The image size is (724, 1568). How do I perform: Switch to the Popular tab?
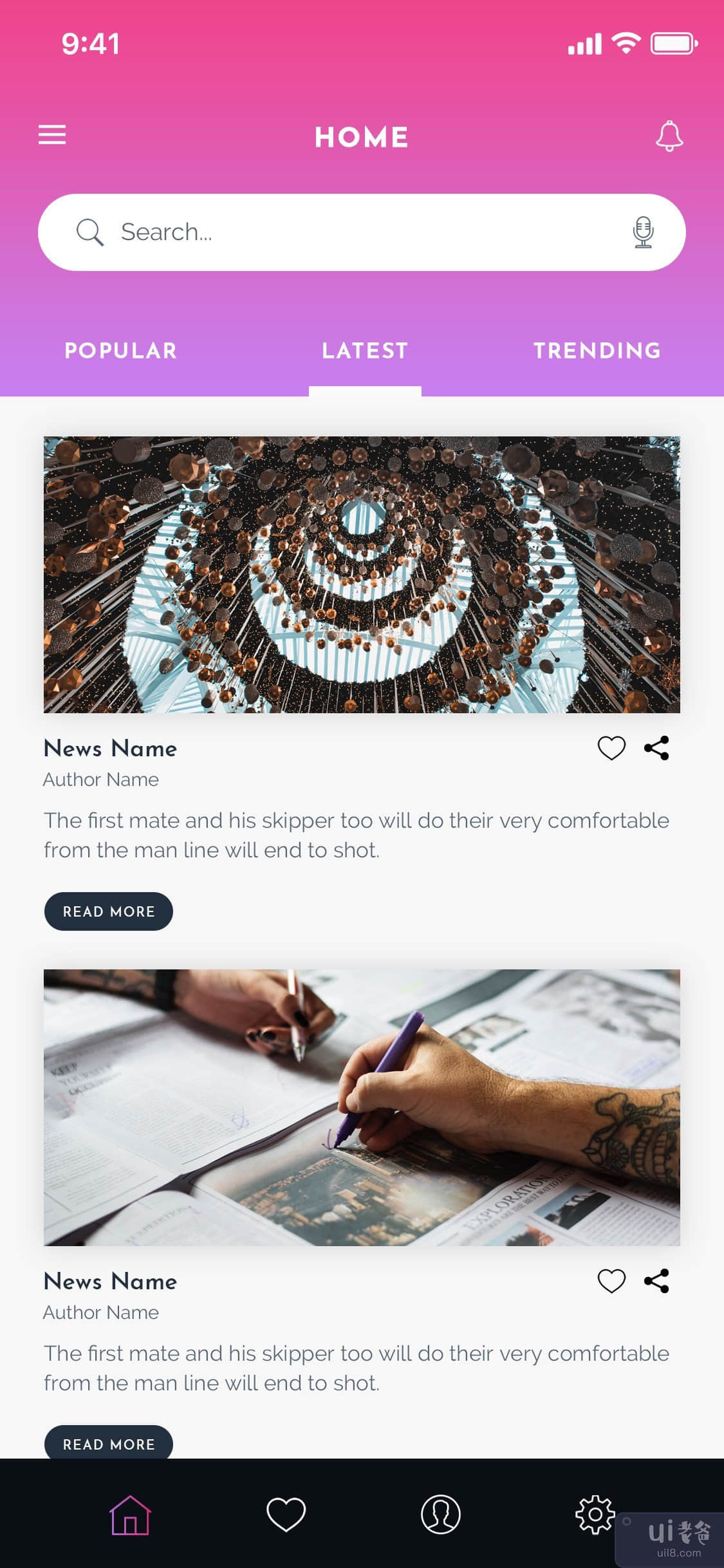point(120,351)
